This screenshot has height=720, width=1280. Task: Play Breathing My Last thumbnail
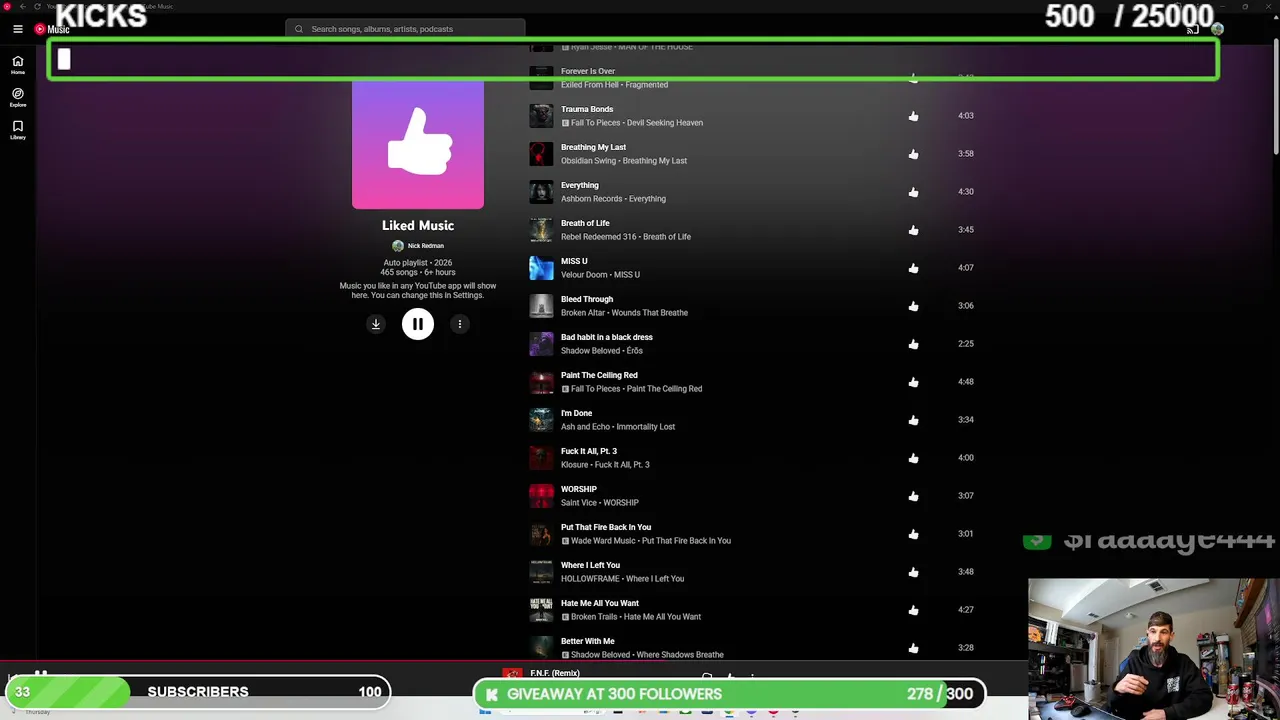541,154
